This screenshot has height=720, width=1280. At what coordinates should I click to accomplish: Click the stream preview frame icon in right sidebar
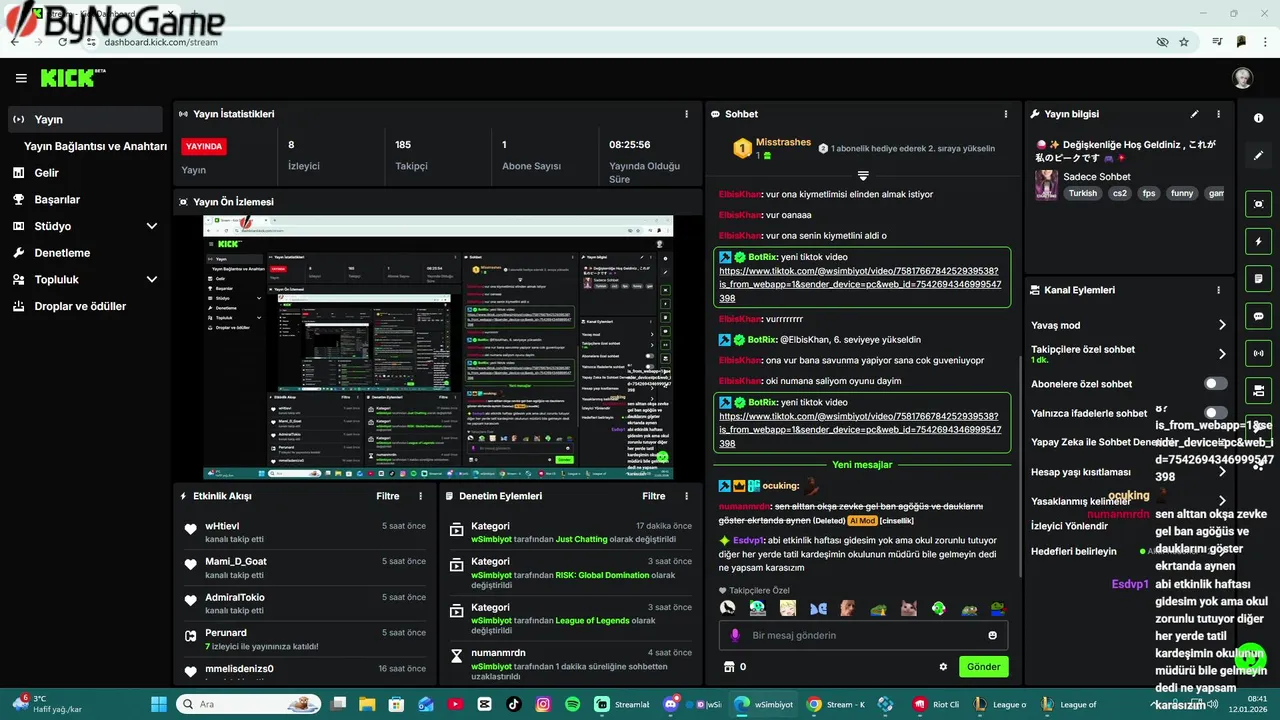(1258, 204)
